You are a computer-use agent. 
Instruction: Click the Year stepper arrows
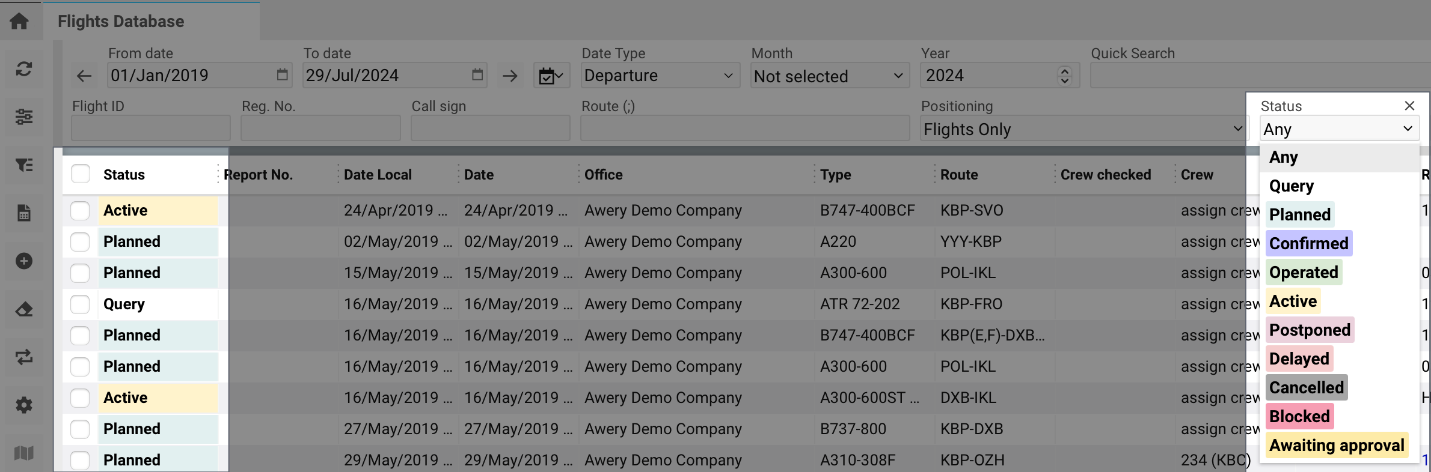click(1064, 76)
